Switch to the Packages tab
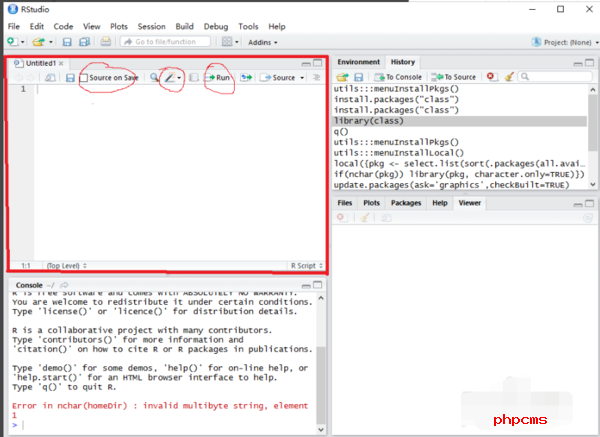Image resolution: width=600 pixels, height=437 pixels. click(406, 203)
